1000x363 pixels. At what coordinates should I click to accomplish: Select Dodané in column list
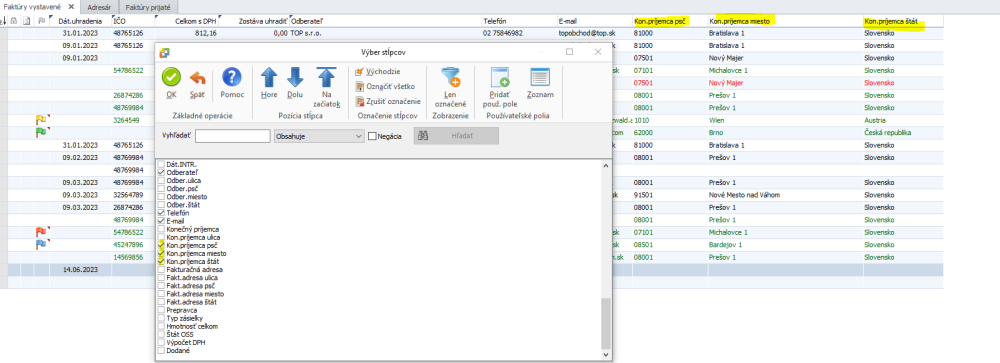(x=178, y=350)
